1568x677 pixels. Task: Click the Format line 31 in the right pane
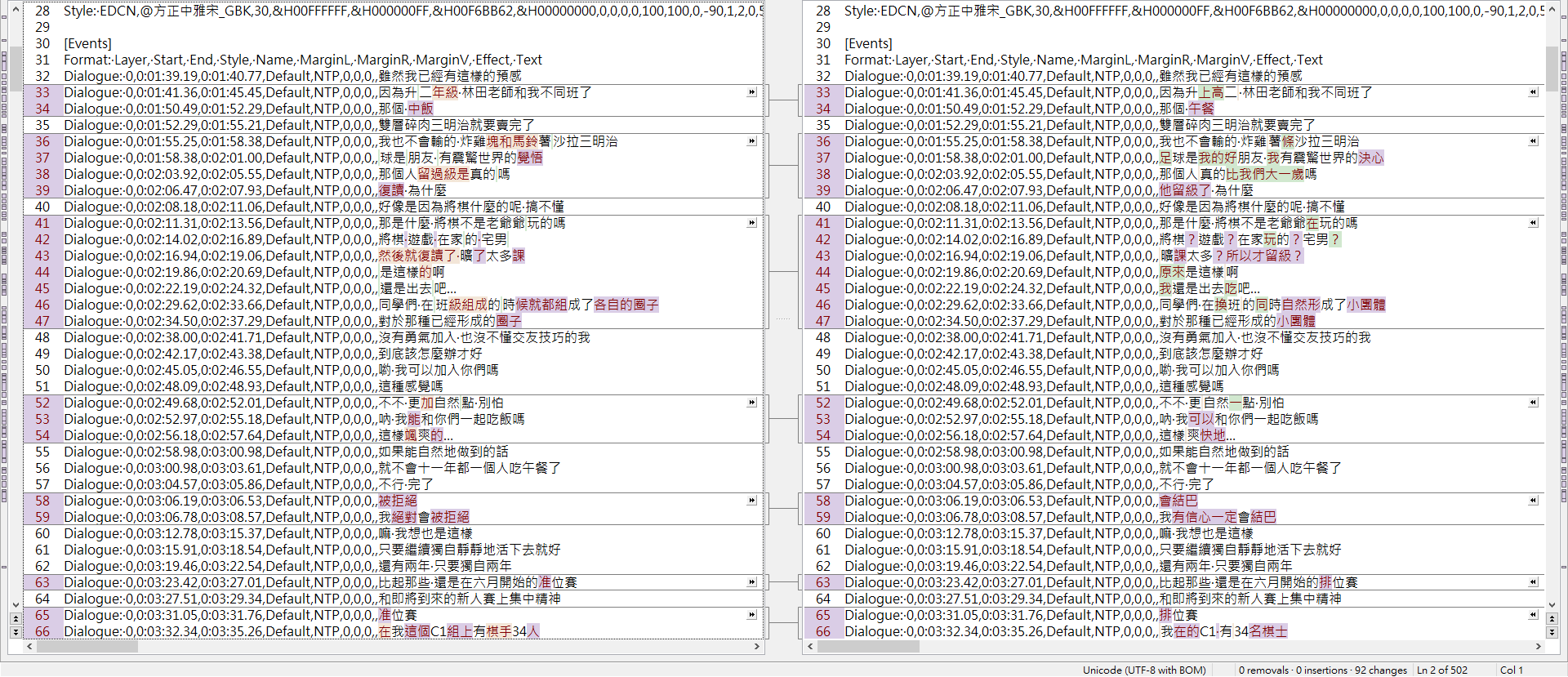[x=1084, y=60]
